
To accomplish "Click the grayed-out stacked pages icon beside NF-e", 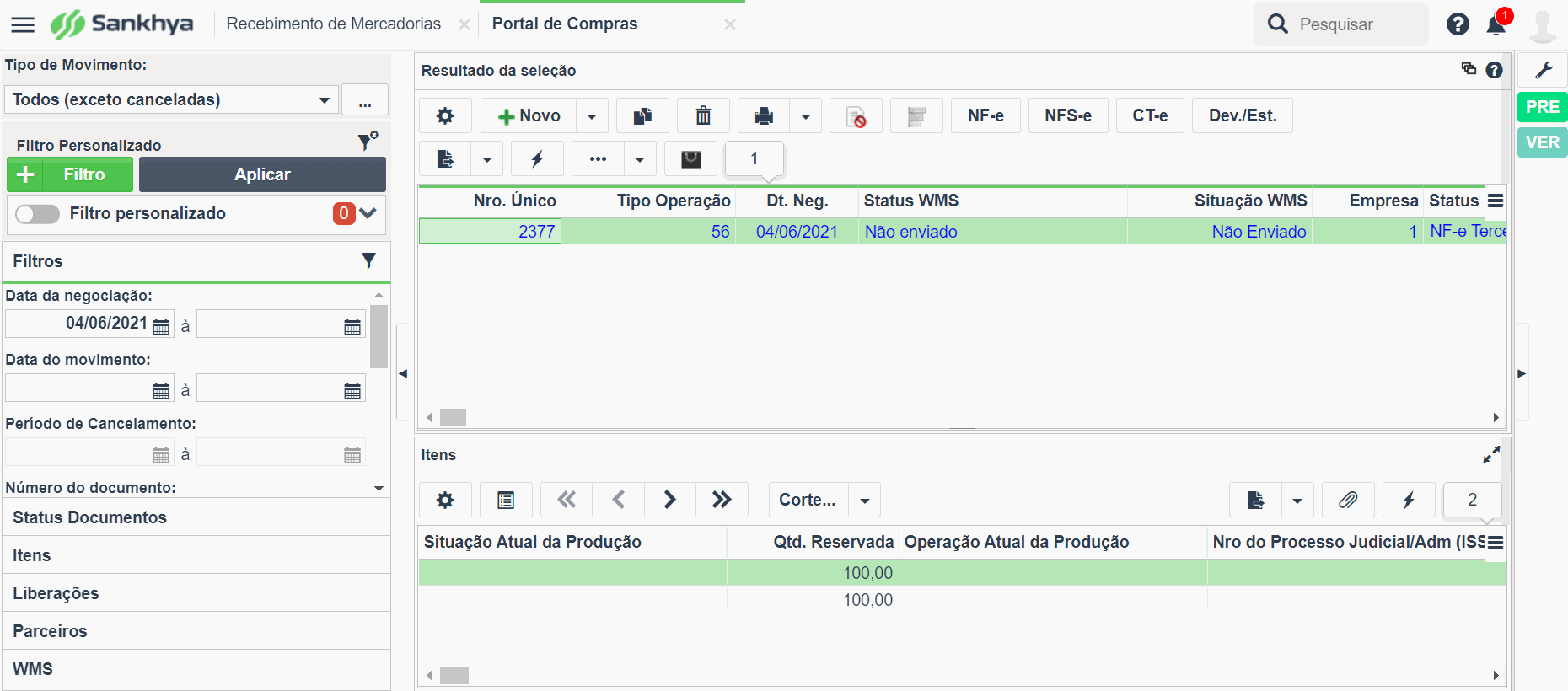I will [x=916, y=115].
